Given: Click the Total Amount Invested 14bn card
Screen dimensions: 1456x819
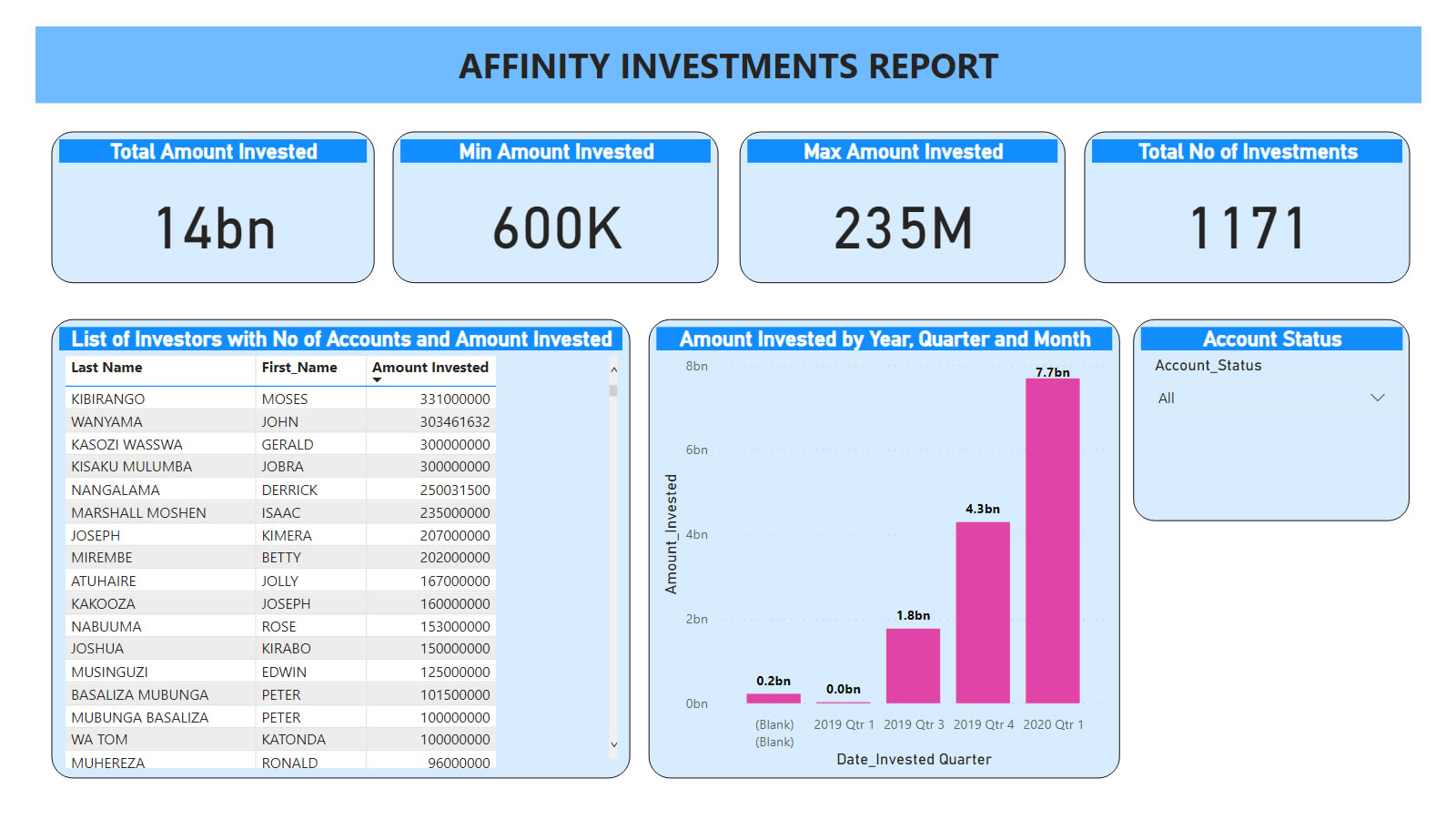Looking at the screenshot, I should coord(214,227).
